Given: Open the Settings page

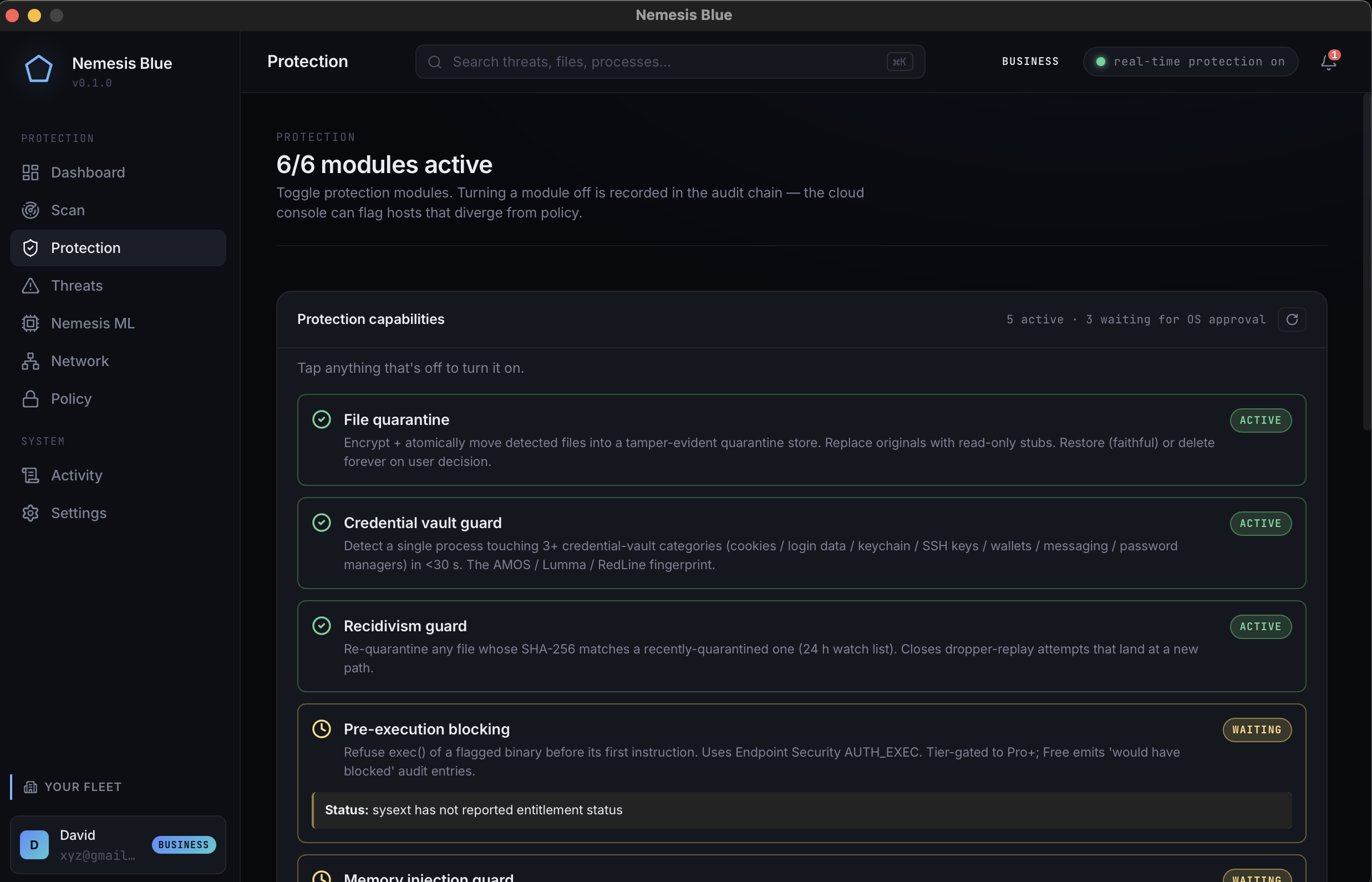Looking at the screenshot, I should coord(118,513).
